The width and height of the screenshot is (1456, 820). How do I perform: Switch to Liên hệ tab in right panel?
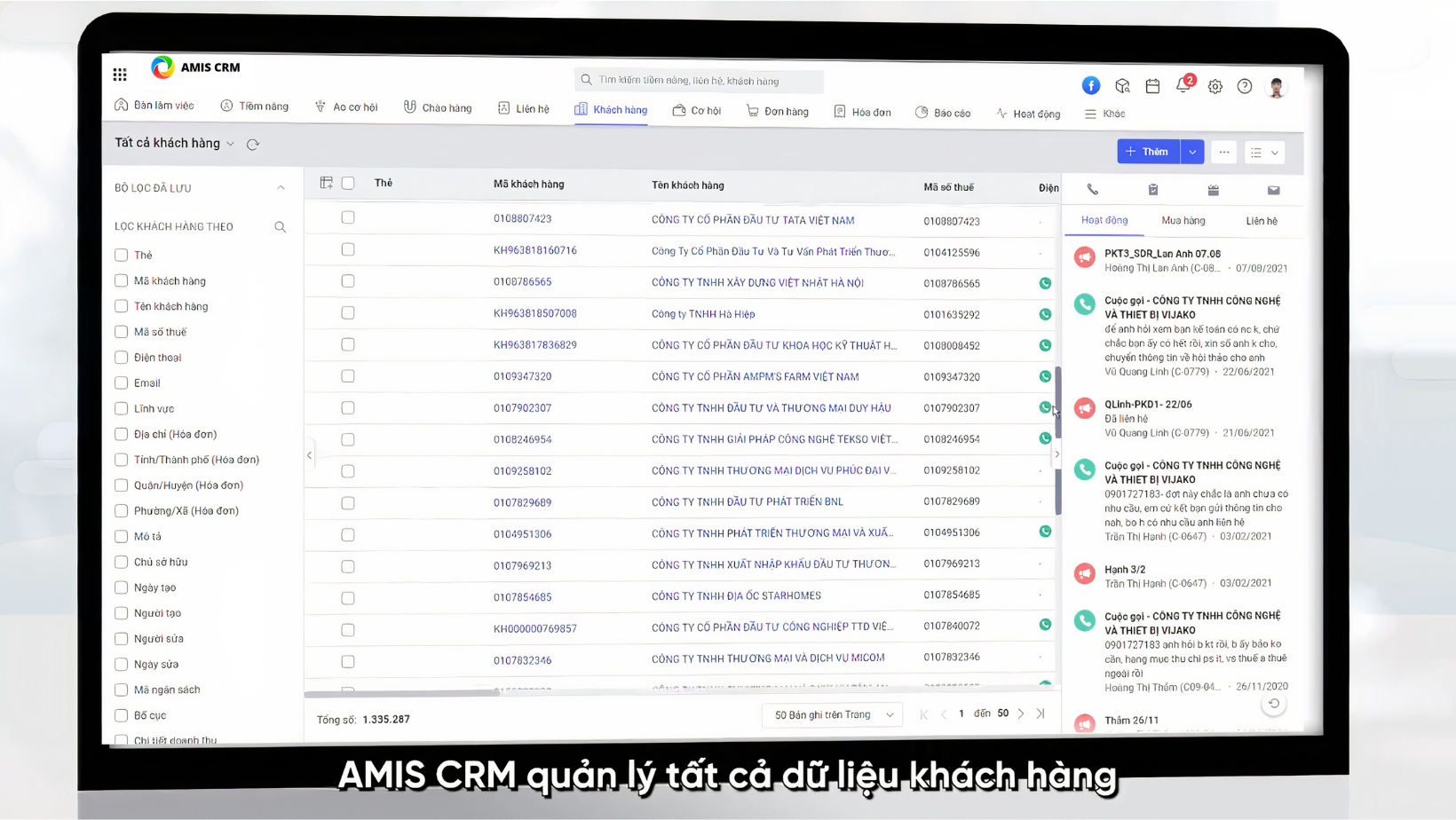[1262, 221]
